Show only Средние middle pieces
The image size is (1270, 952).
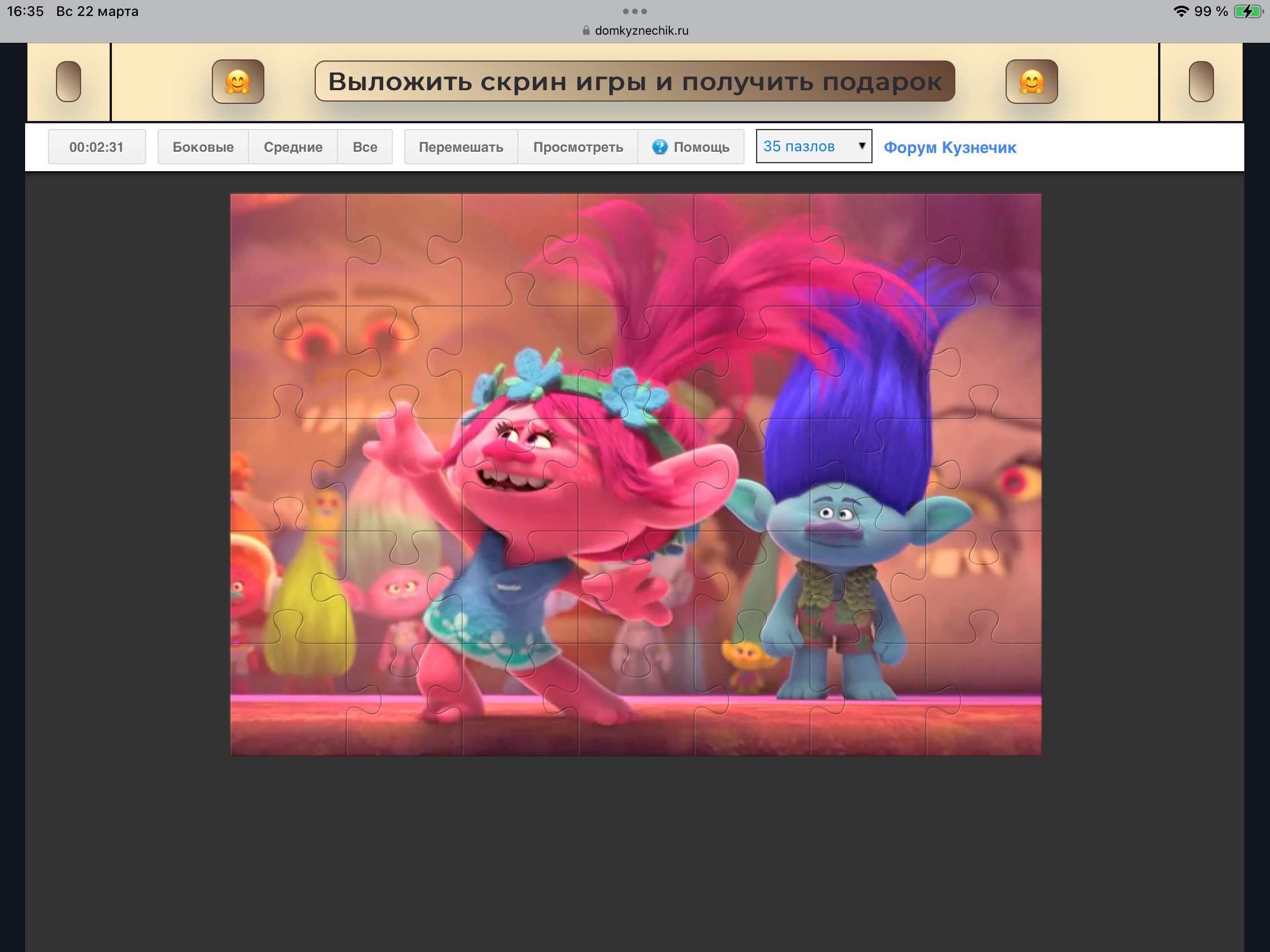pyautogui.click(x=293, y=147)
